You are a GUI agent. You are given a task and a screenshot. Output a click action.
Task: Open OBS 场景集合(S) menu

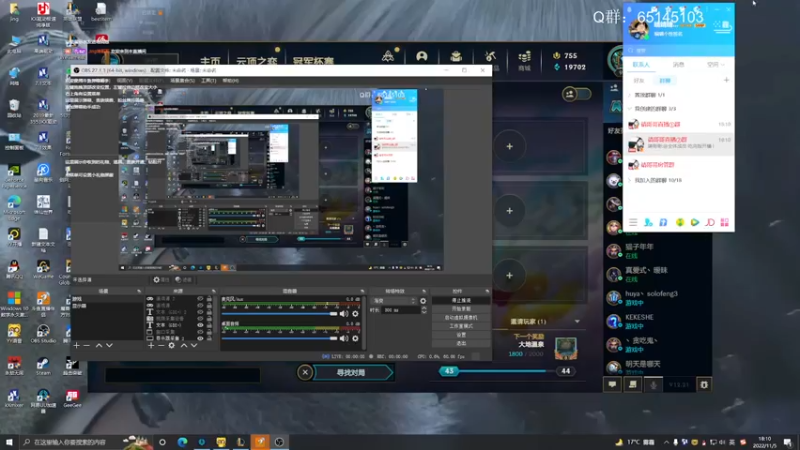[182, 81]
